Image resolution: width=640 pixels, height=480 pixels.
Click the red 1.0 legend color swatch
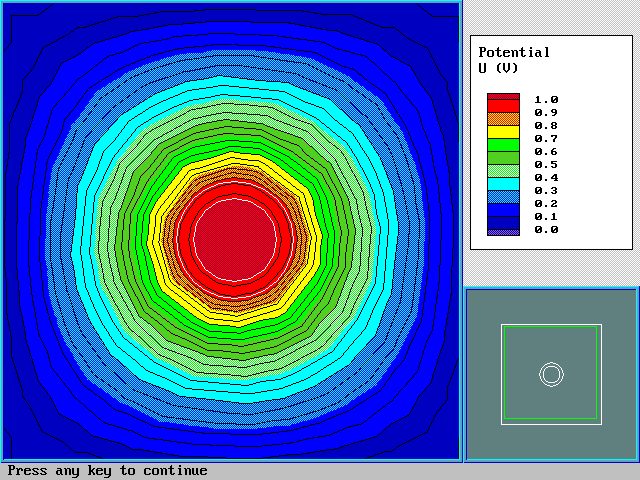503,100
